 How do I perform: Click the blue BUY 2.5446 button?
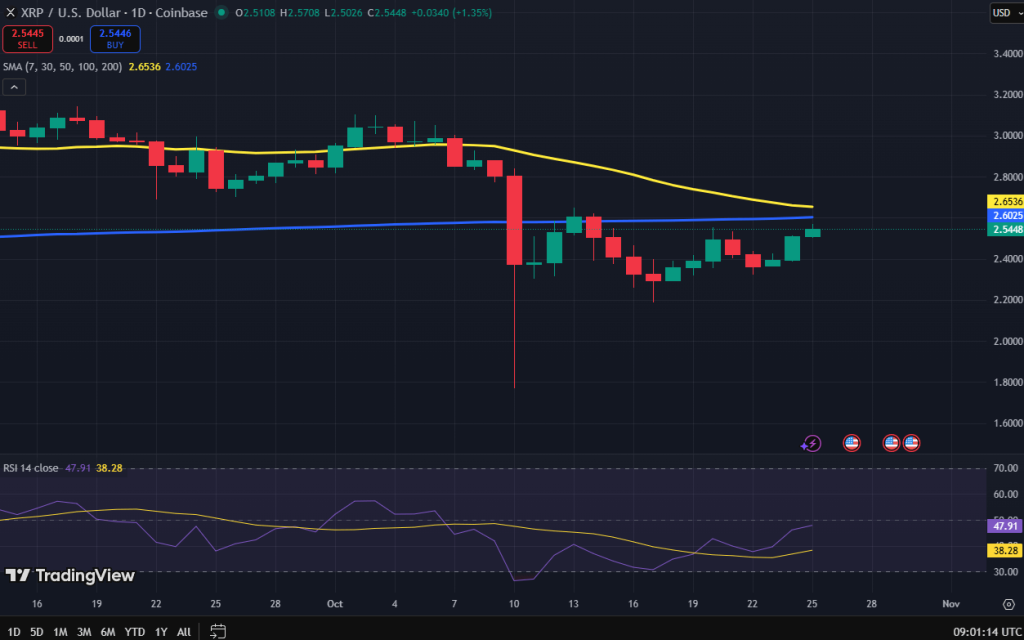tap(115, 39)
